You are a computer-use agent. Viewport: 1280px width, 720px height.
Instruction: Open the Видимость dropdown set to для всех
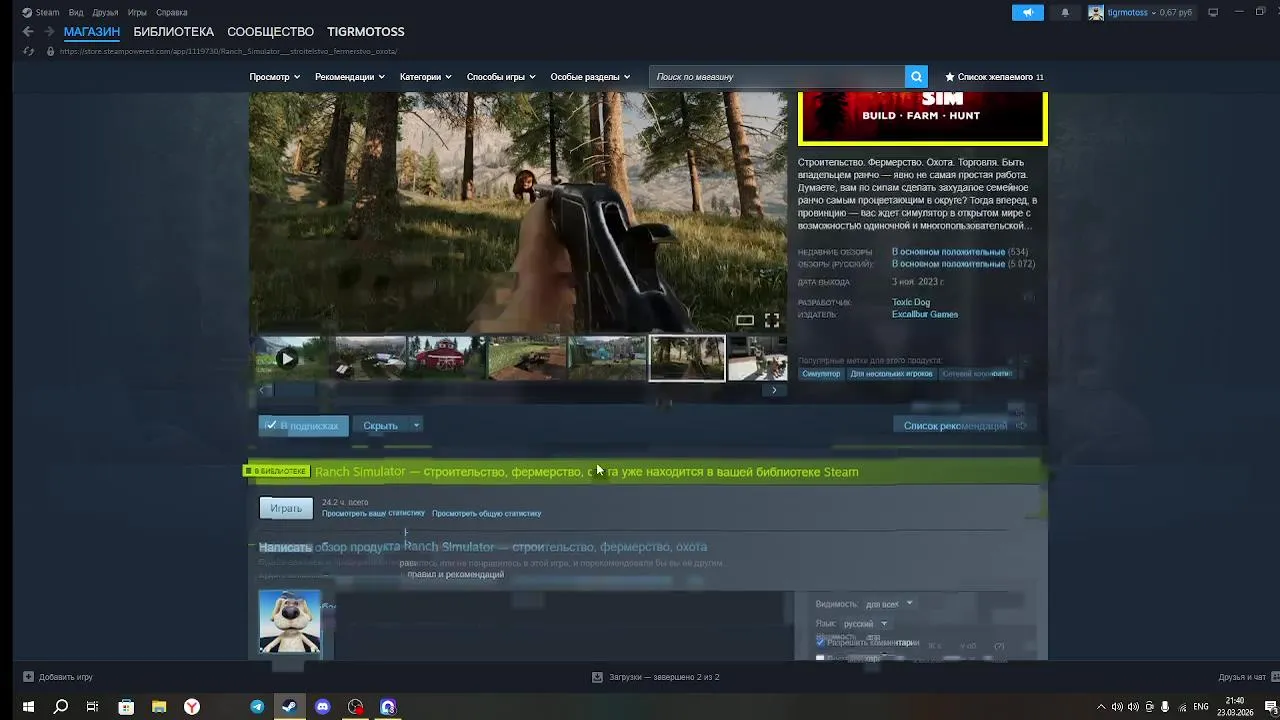[889, 604]
